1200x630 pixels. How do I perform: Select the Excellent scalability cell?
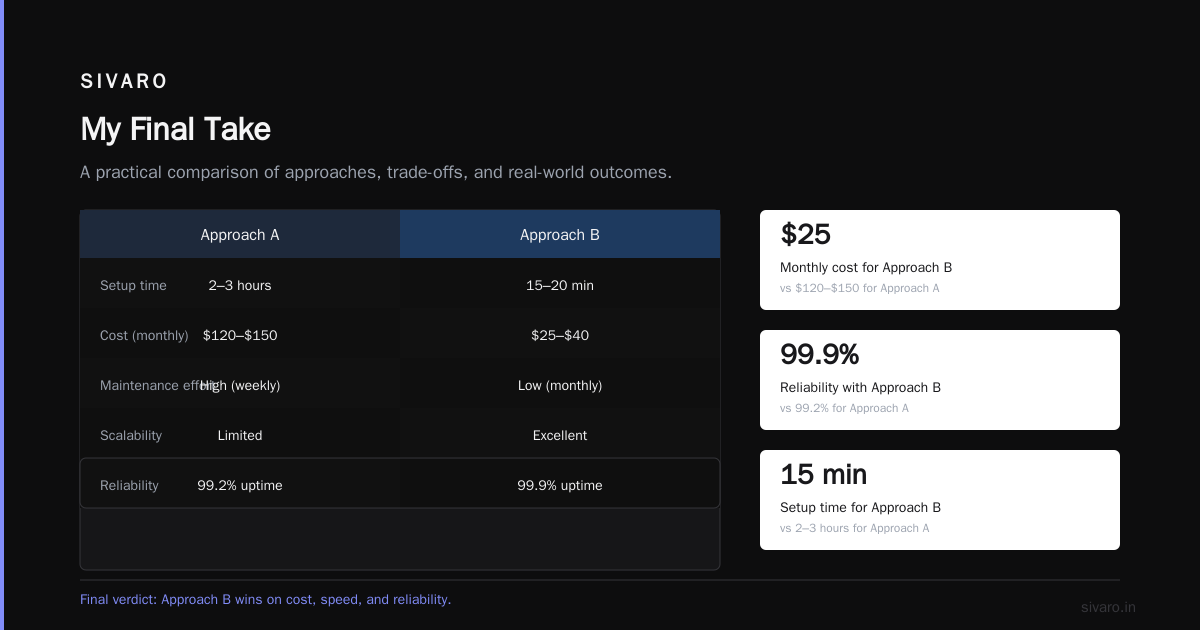pos(560,435)
